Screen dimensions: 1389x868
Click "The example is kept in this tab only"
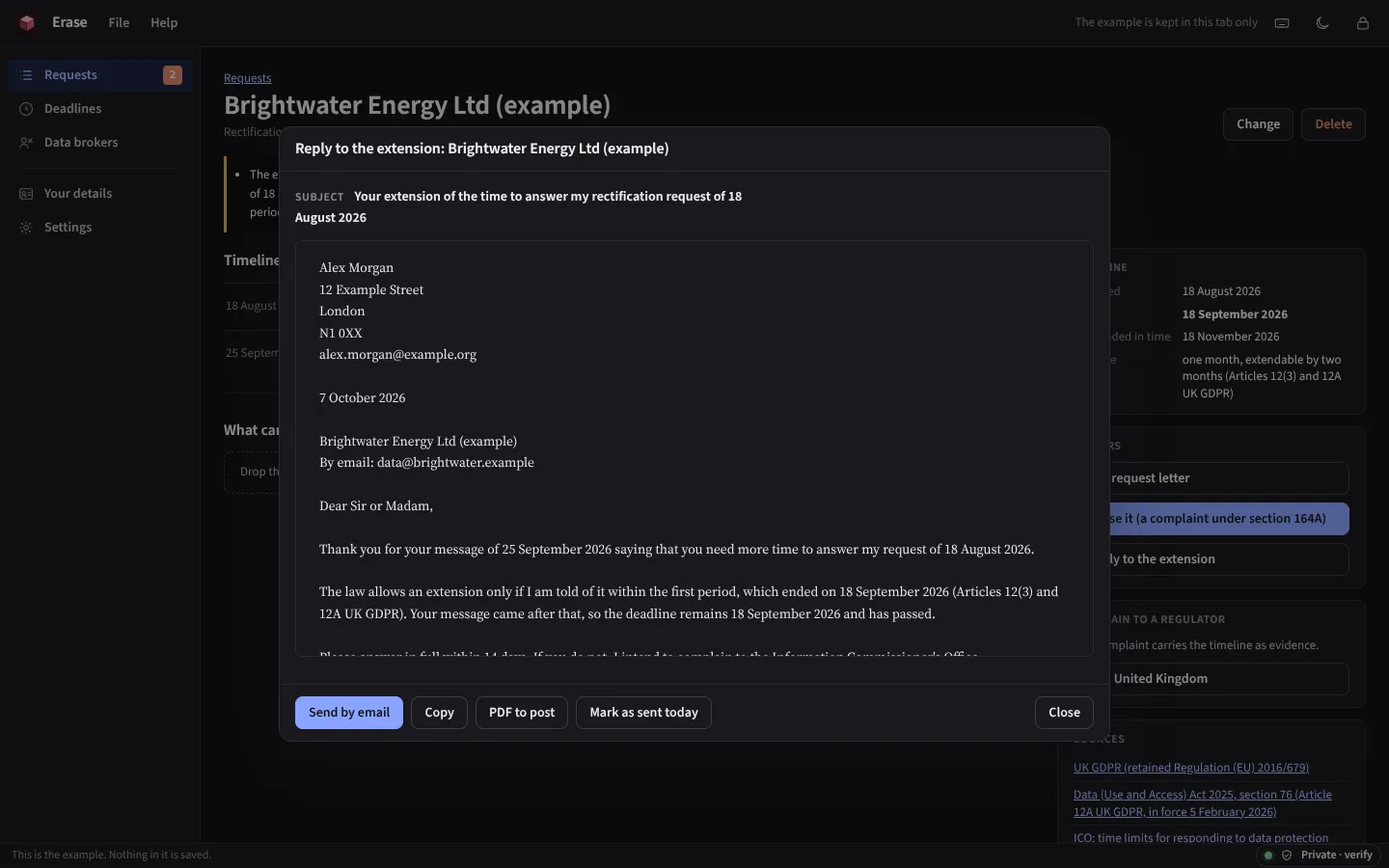pyautogui.click(x=1166, y=22)
